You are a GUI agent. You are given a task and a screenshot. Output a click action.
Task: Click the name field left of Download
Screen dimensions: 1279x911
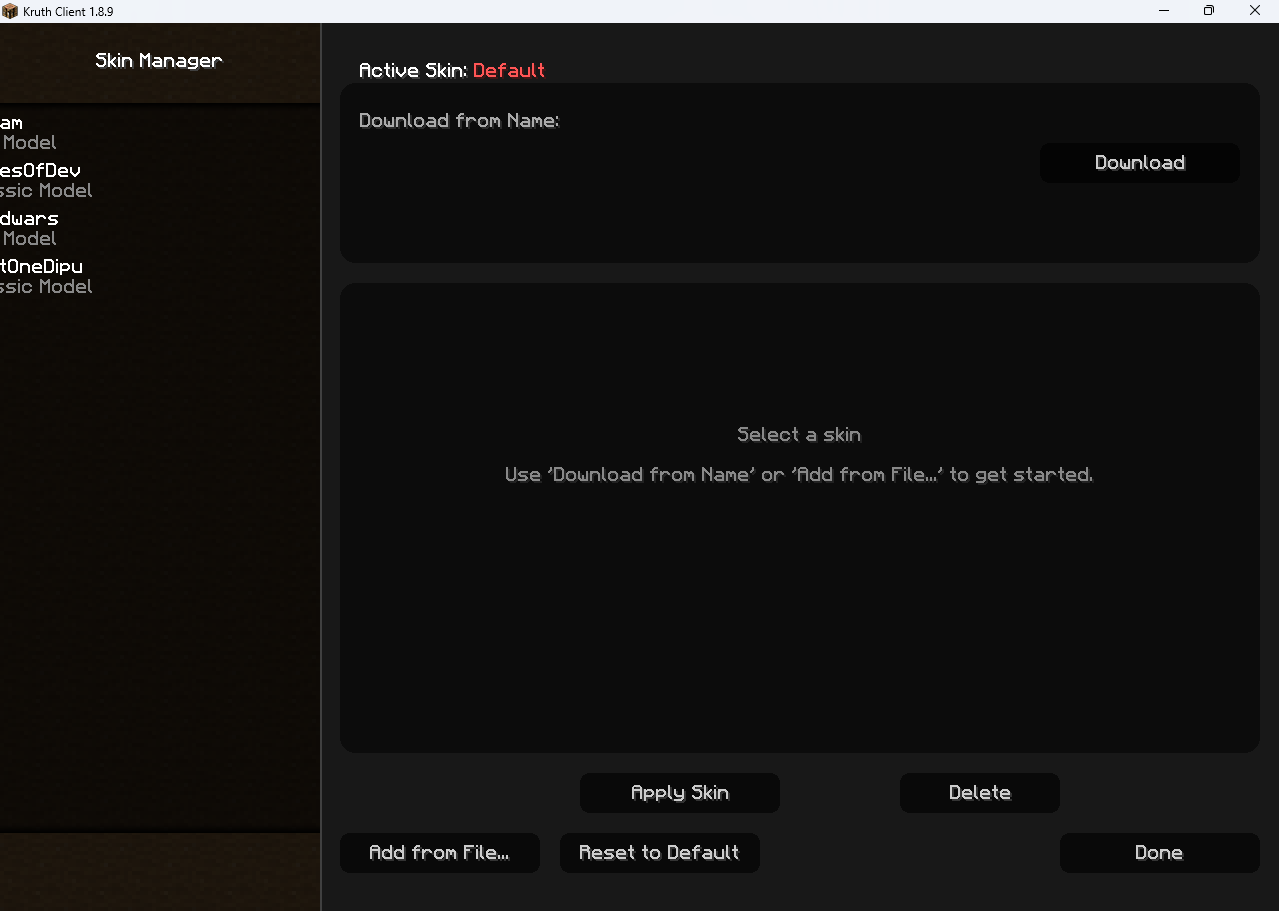(x=690, y=163)
